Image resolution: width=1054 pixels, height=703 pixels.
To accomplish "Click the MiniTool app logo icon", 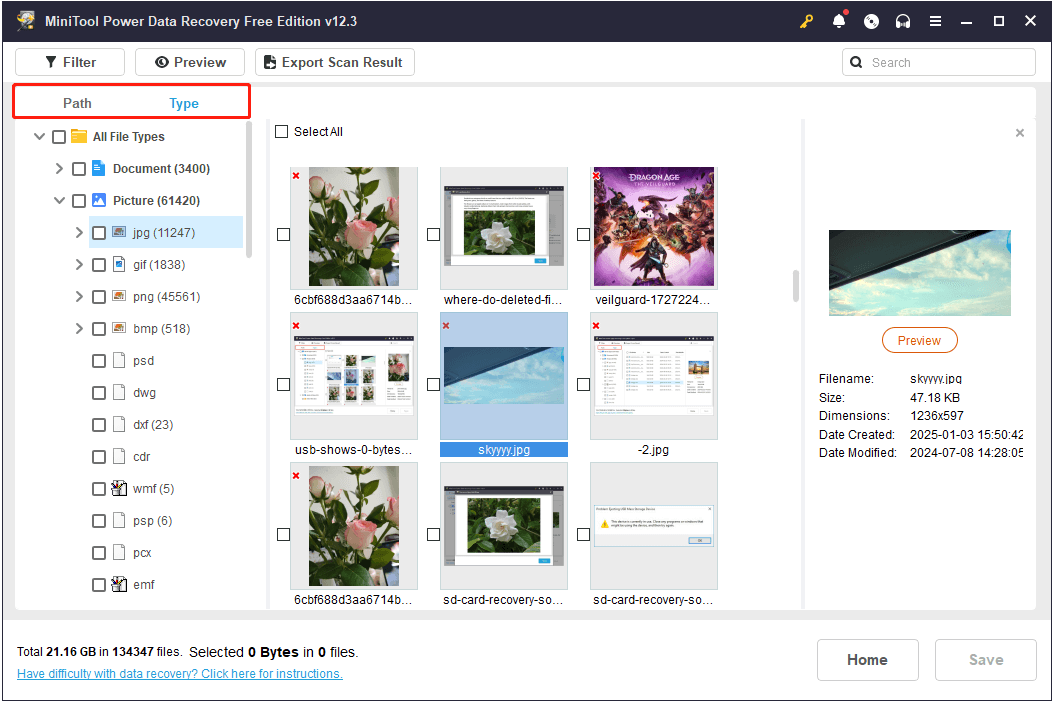I will click(26, 21).
